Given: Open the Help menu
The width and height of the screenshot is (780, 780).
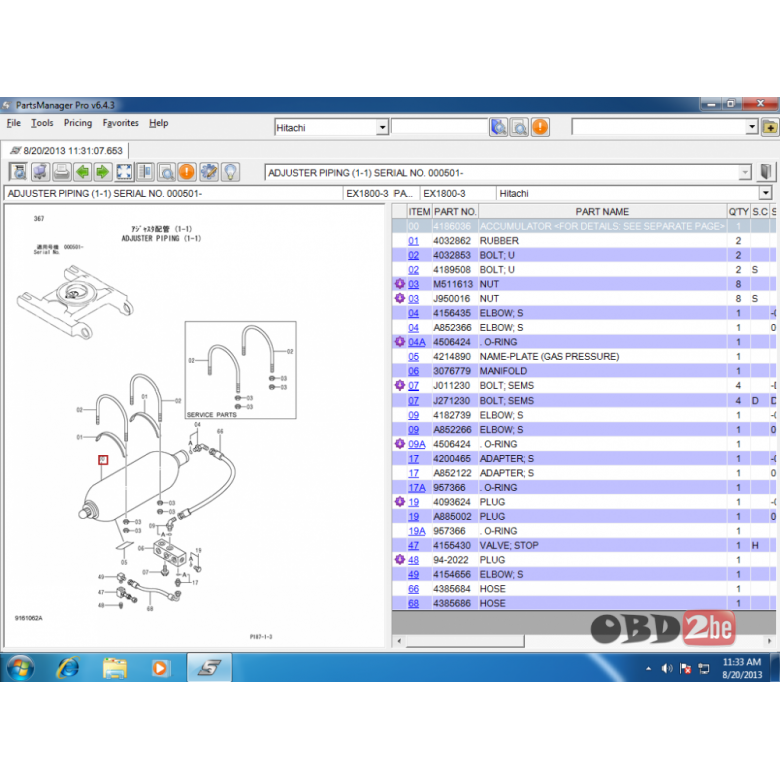Looking at the screenshot, I should pyautogui.click(x=159, y=123).
